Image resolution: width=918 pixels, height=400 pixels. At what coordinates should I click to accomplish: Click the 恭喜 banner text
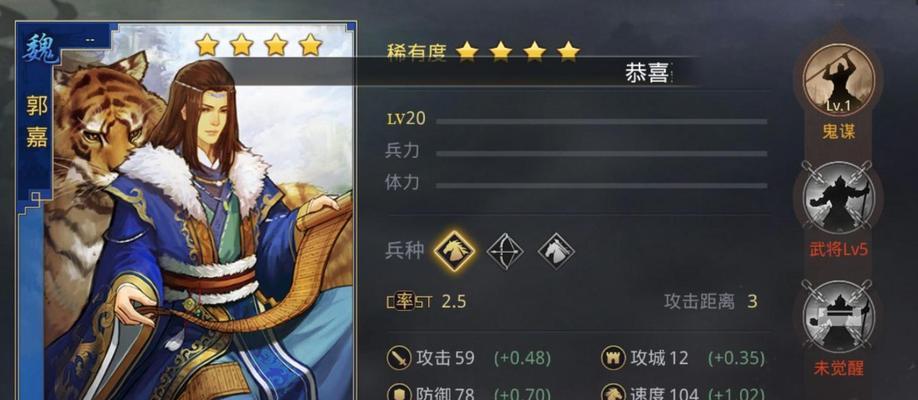pos(646,72)
